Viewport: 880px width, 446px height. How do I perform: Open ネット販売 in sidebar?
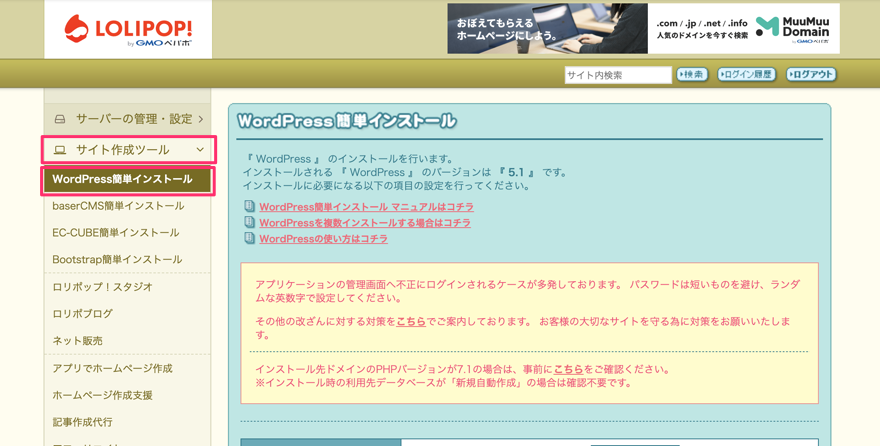coord(77,341)
